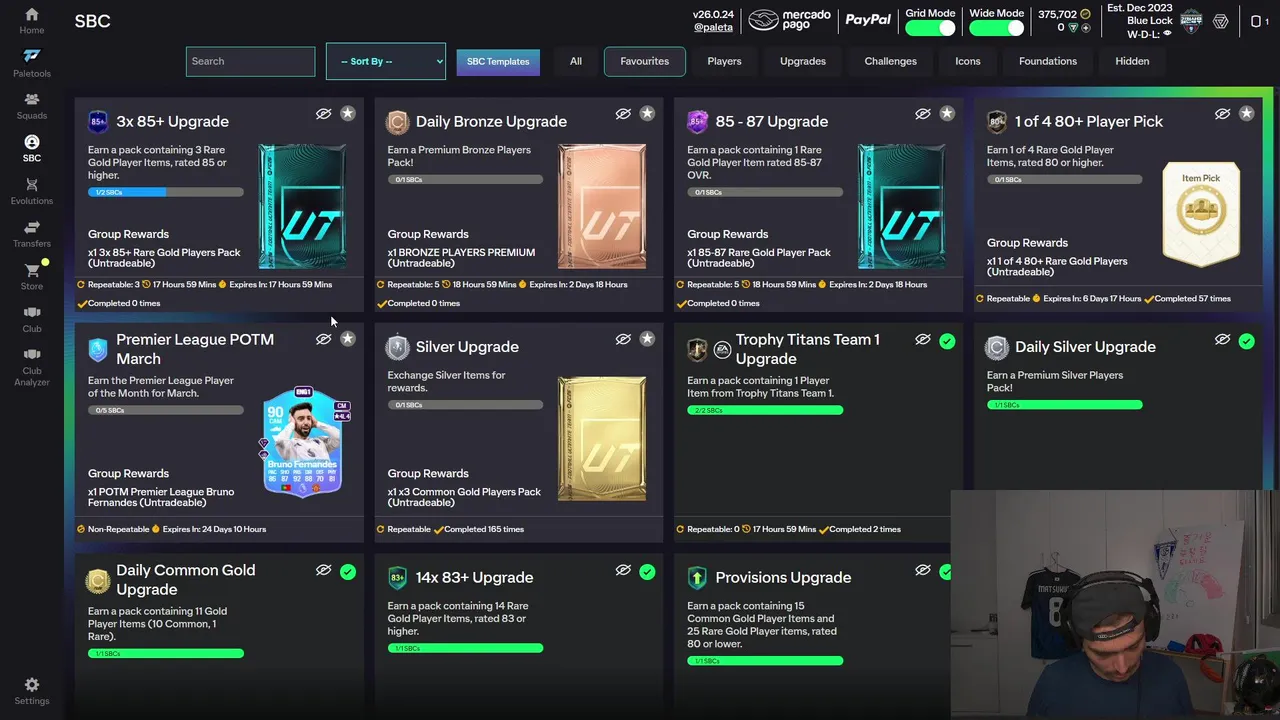
Task: Open the Transfers section
Action: 32,234
